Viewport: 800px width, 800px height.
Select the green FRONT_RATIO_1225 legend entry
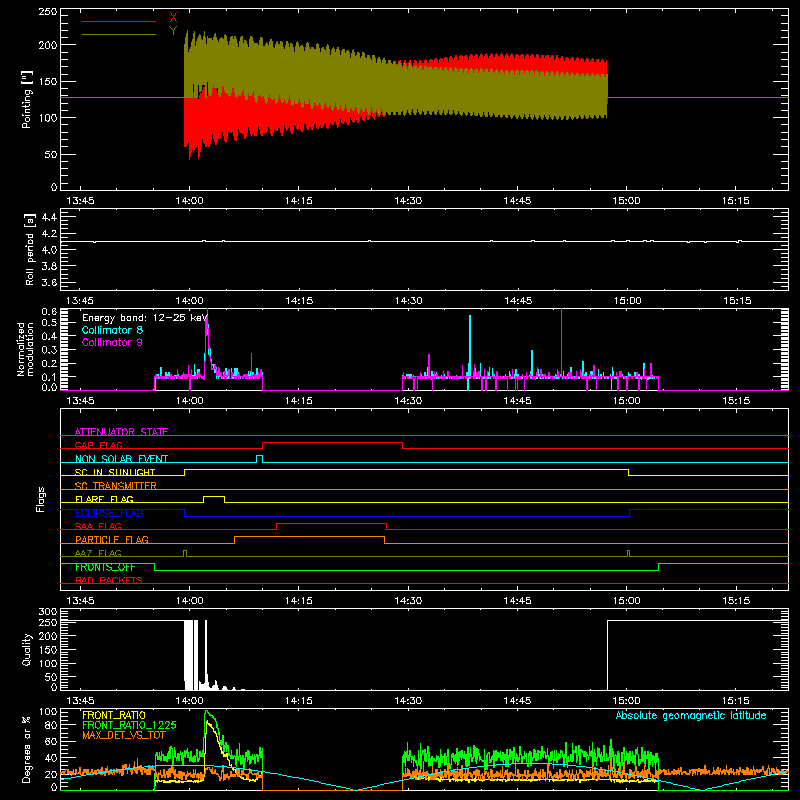tap(129, 725)
